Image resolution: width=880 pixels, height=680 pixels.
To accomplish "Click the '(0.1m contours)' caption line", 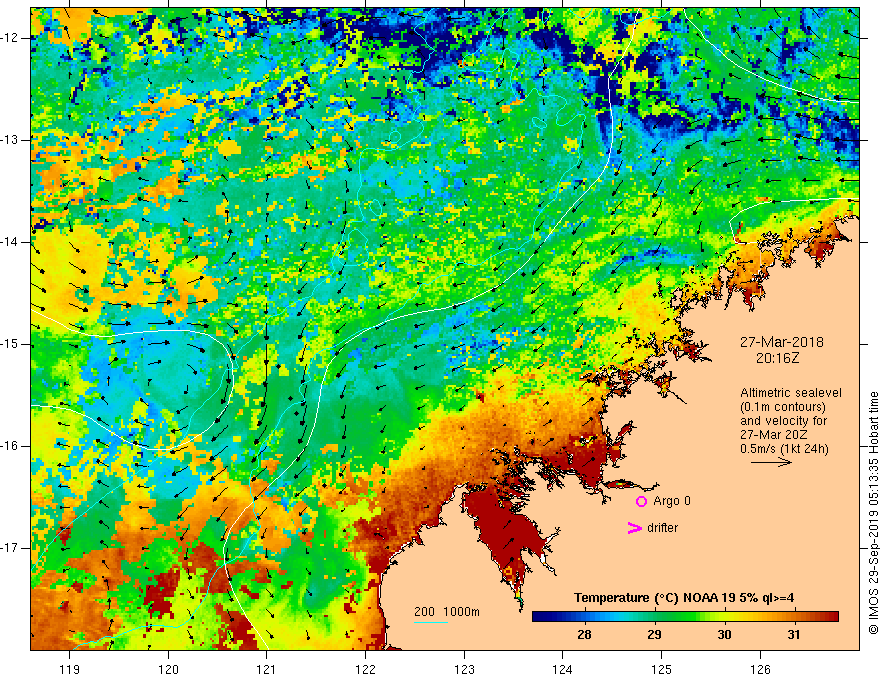I will point(783,407).
